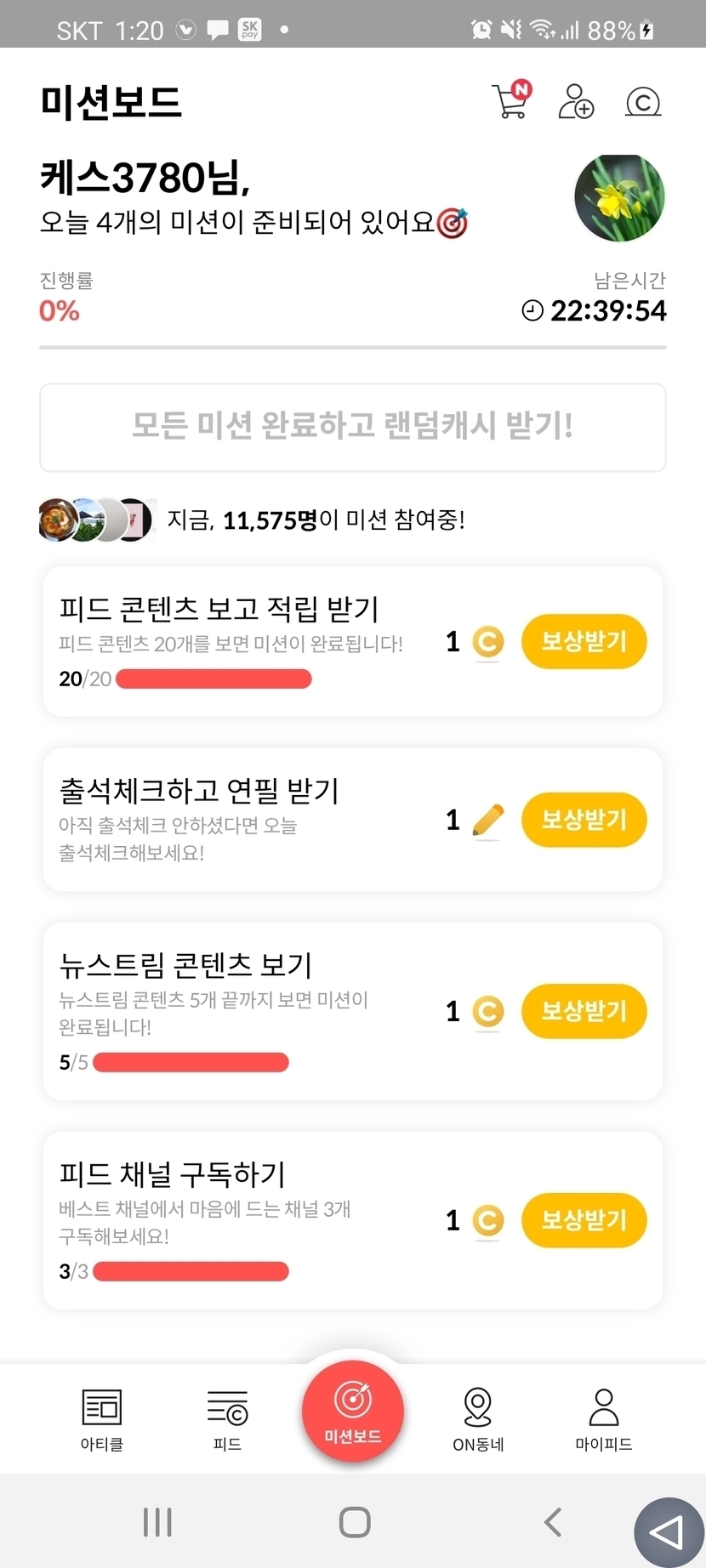Screen dimensions: 706x1568
Task: Claim pencil reward for 출석체크 mission
Action: 584,820
